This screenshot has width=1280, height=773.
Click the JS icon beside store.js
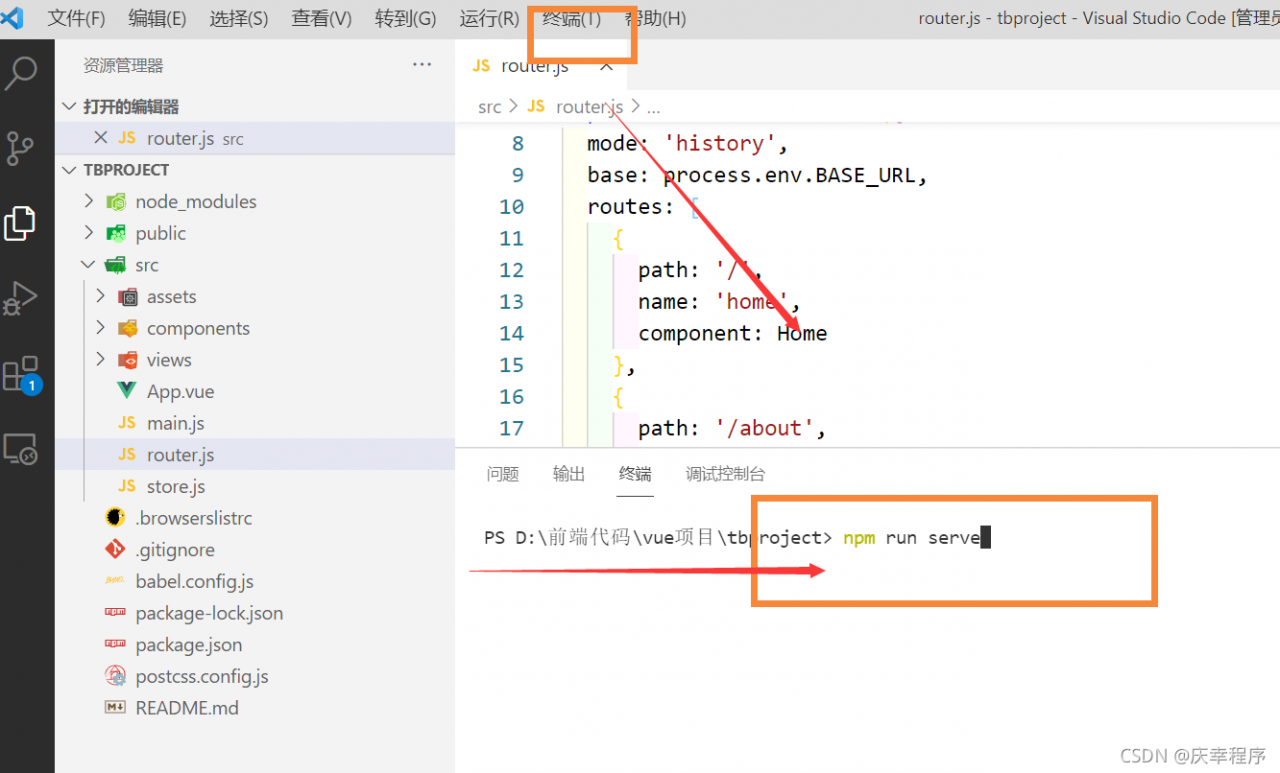pyautogui.click(x=127, y=486)
